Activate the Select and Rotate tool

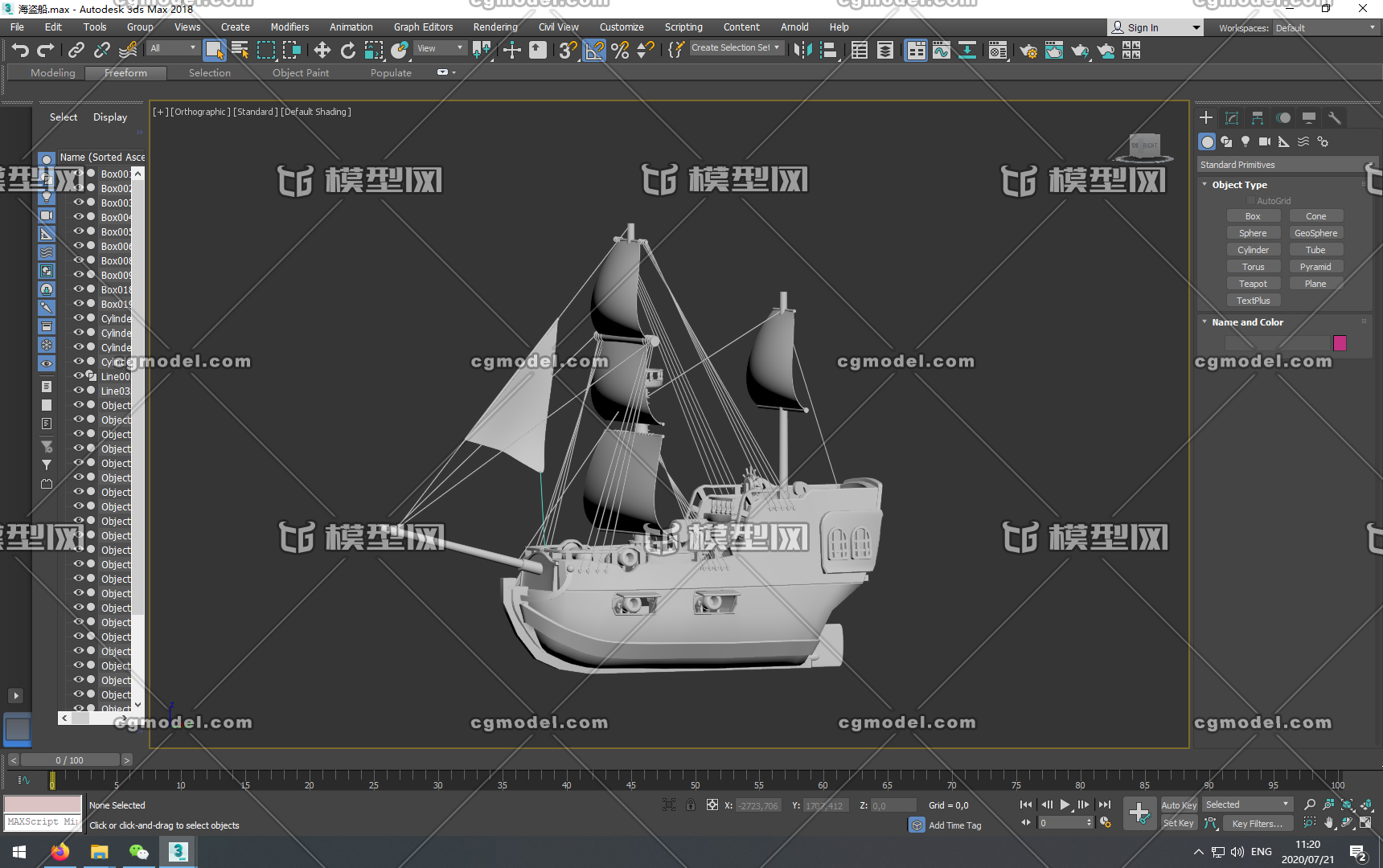[347, 50]
